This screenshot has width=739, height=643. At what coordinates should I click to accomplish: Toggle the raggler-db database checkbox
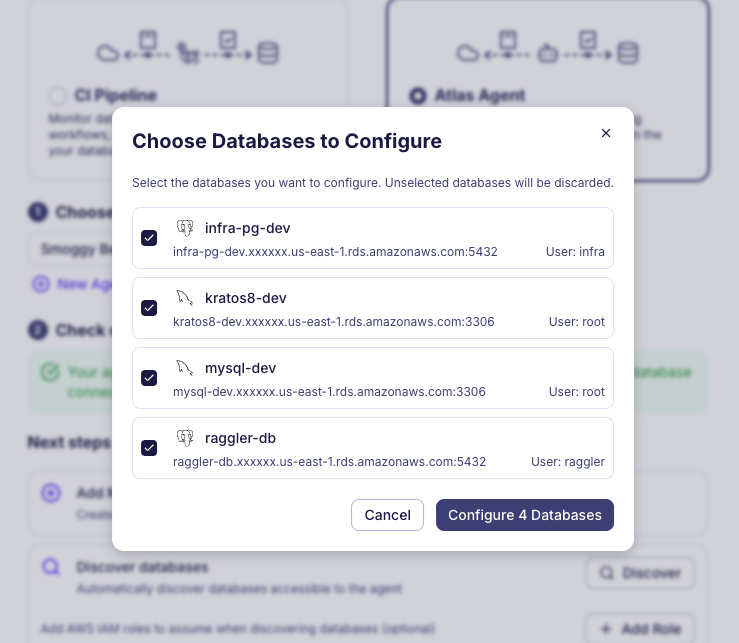click(149, 448)
